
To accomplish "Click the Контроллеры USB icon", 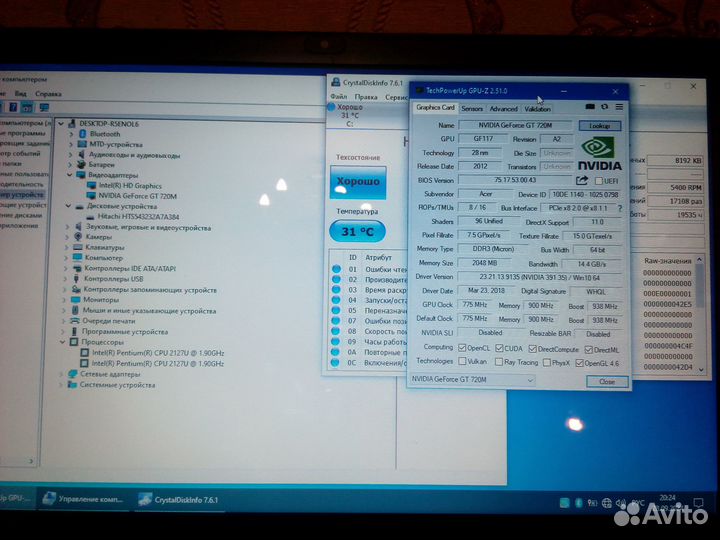I will click(76, 278).
